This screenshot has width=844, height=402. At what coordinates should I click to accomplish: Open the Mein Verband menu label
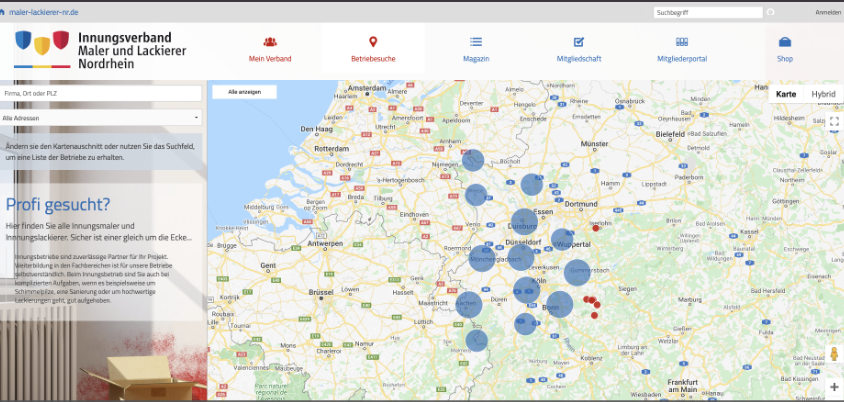pos(270,59)
